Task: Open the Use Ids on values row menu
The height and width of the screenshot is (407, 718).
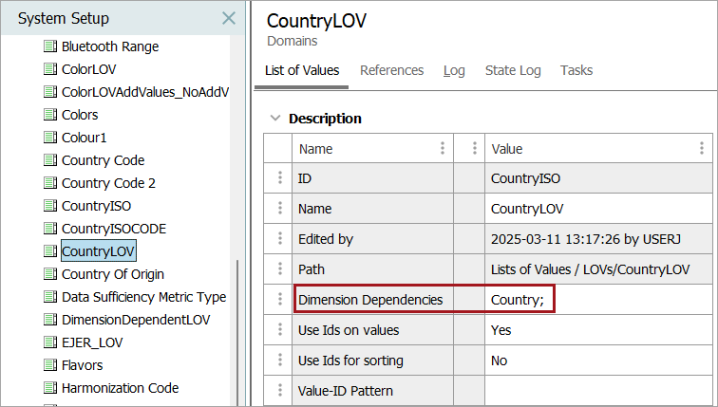Action: pyautogui.click(x=280, y=330)
